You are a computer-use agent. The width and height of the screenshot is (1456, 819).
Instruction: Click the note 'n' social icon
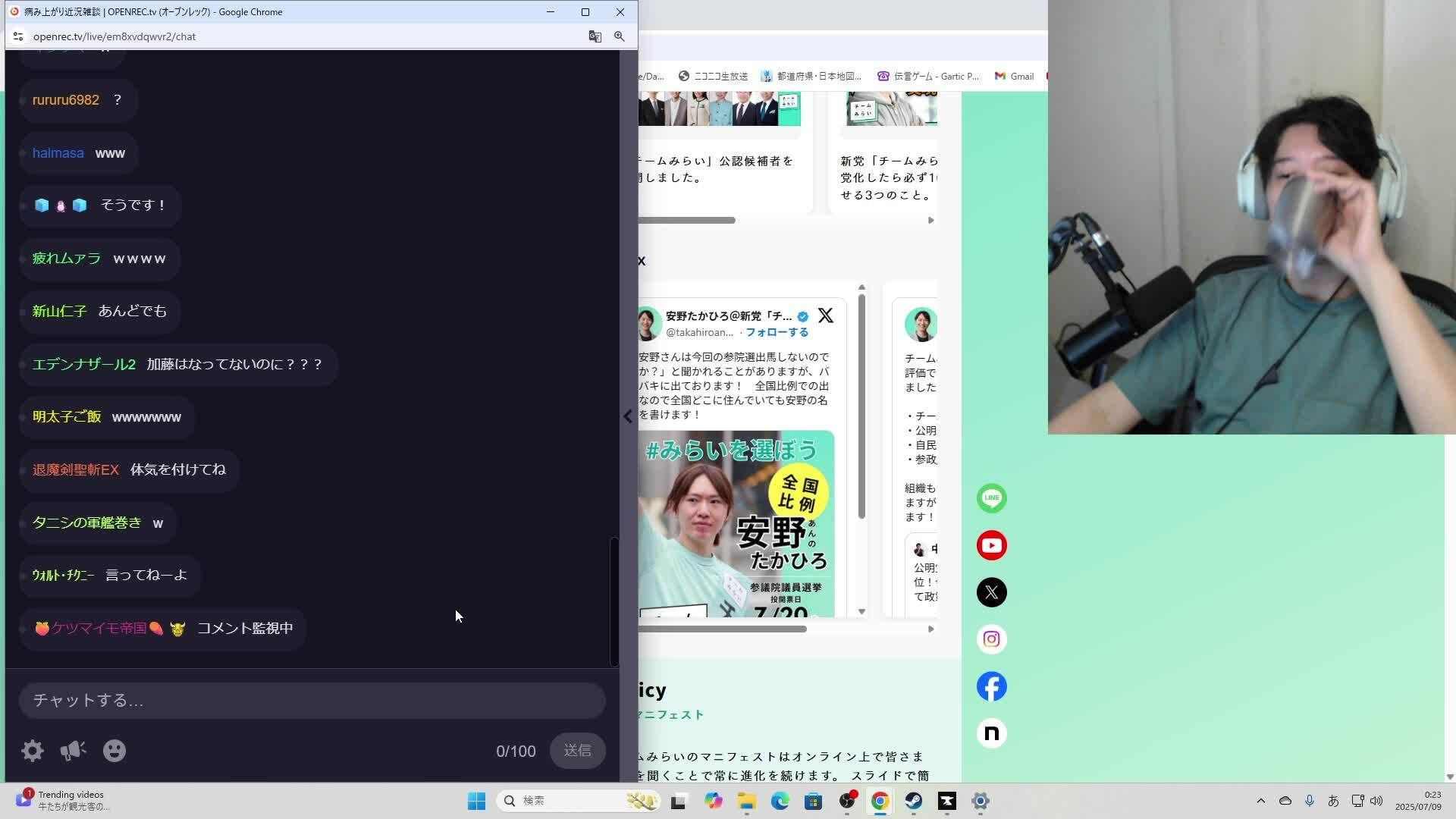point(992,733)
